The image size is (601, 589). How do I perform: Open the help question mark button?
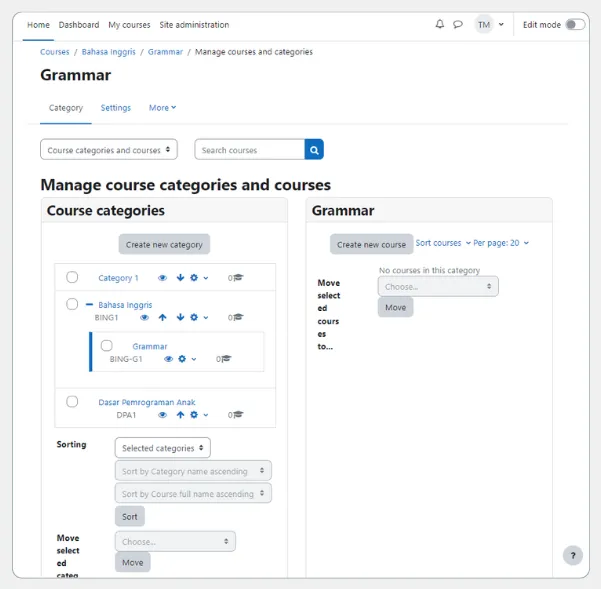[x=573, y=555]
